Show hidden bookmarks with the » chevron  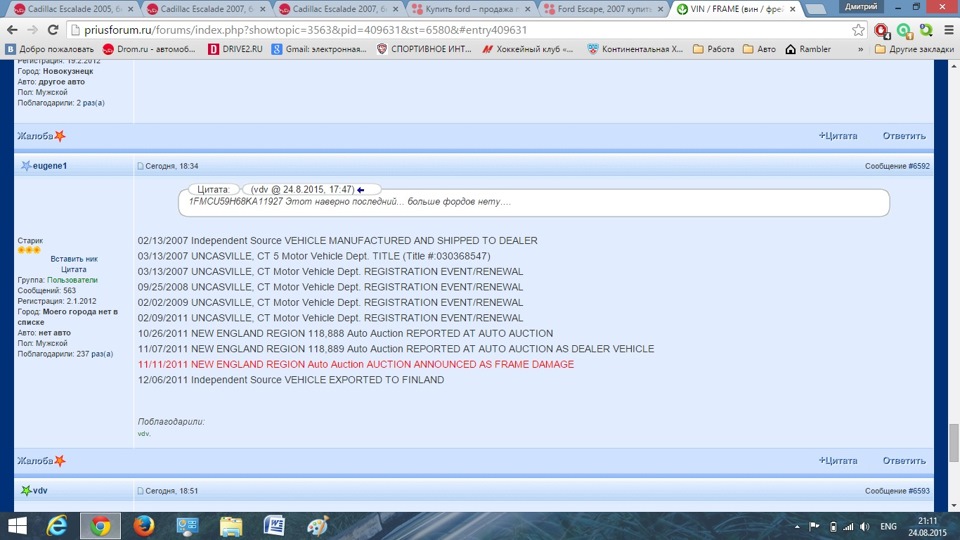coord(860,49)
